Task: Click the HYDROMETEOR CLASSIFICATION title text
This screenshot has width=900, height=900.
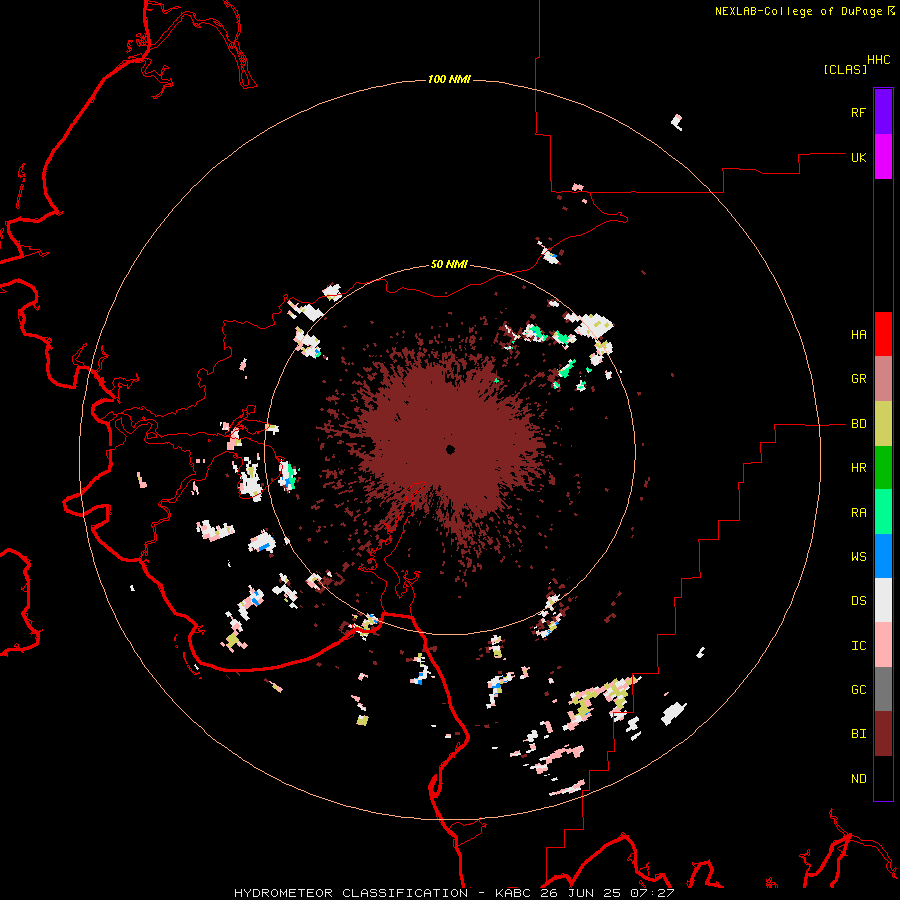Action: 351,893
